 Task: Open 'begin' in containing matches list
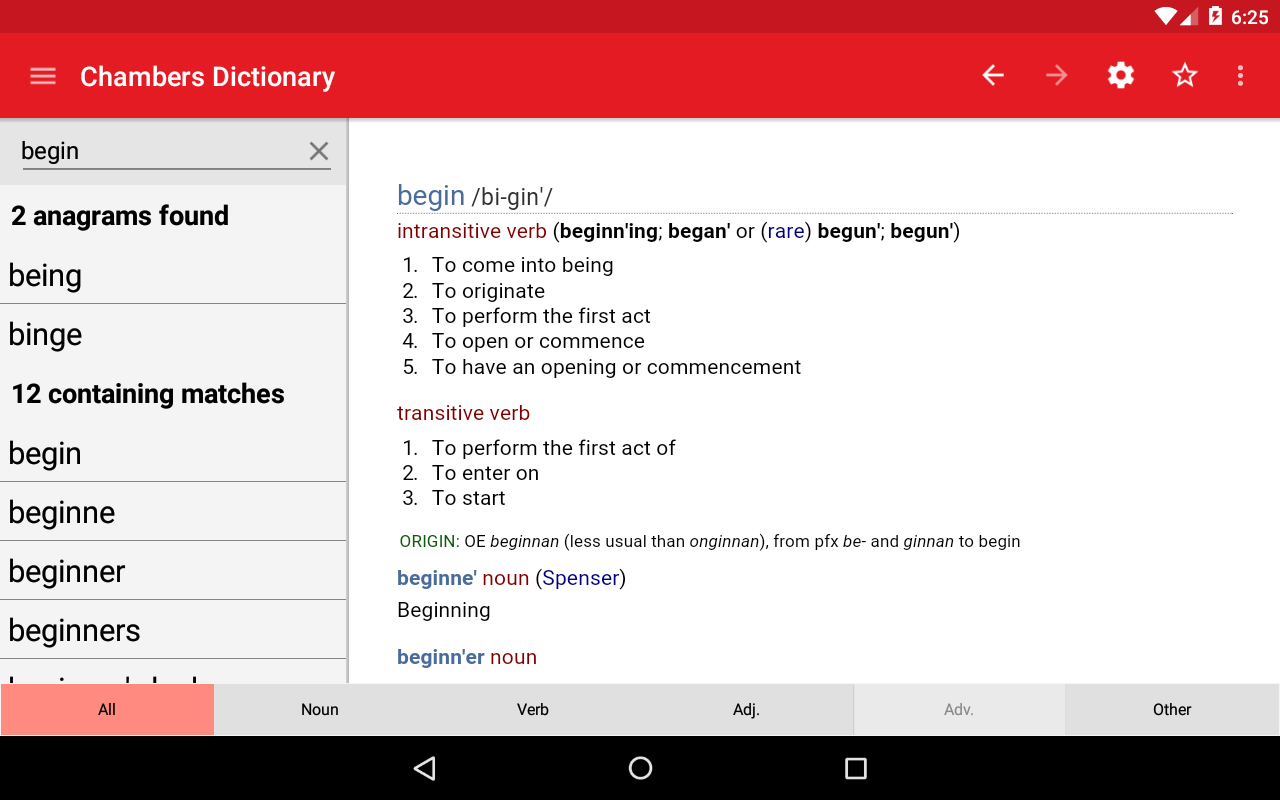coord(173,453)
